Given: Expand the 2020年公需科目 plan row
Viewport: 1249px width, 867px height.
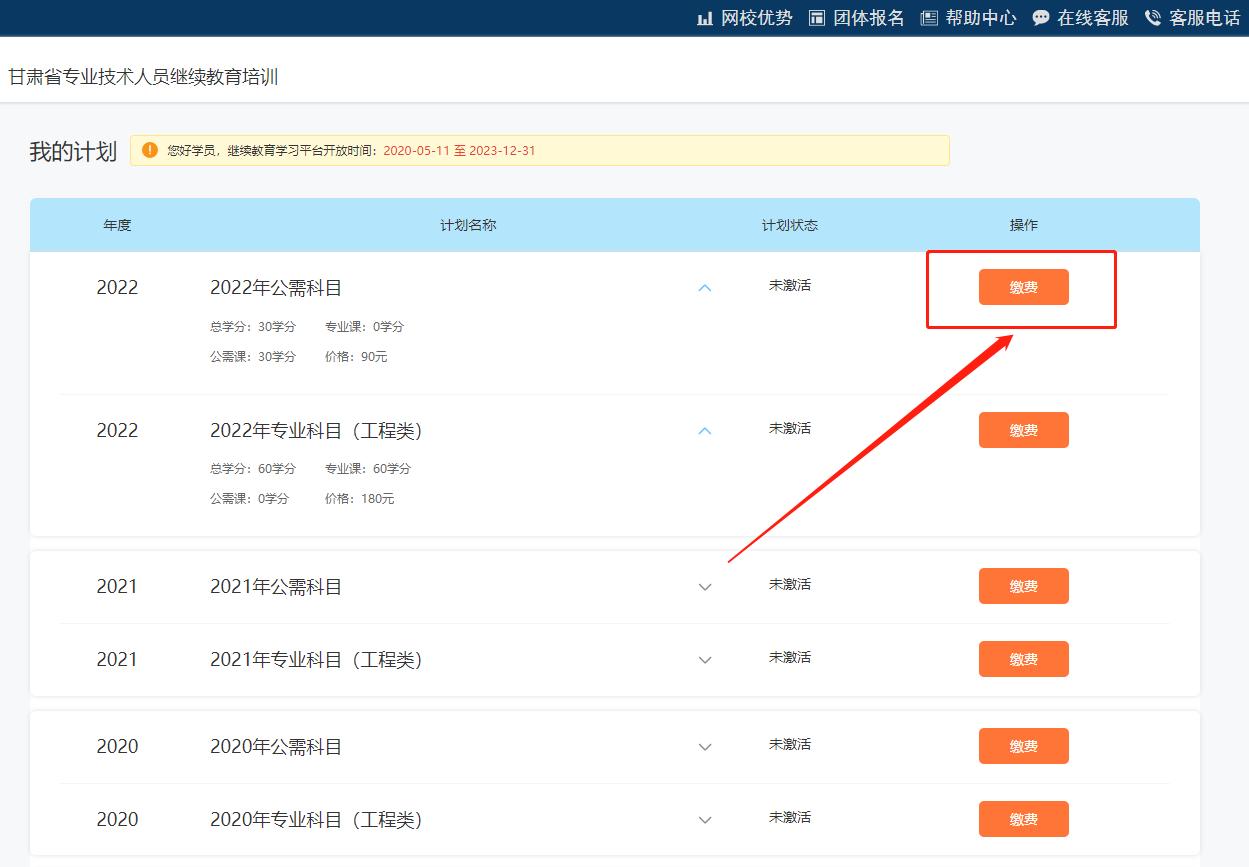Looking at the screenshot, I should (705, 747).
